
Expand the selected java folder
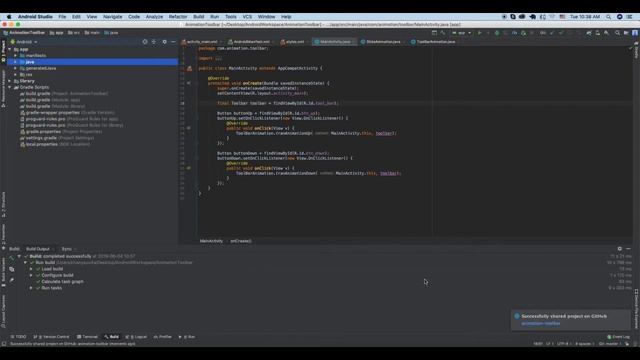[16, 62]
